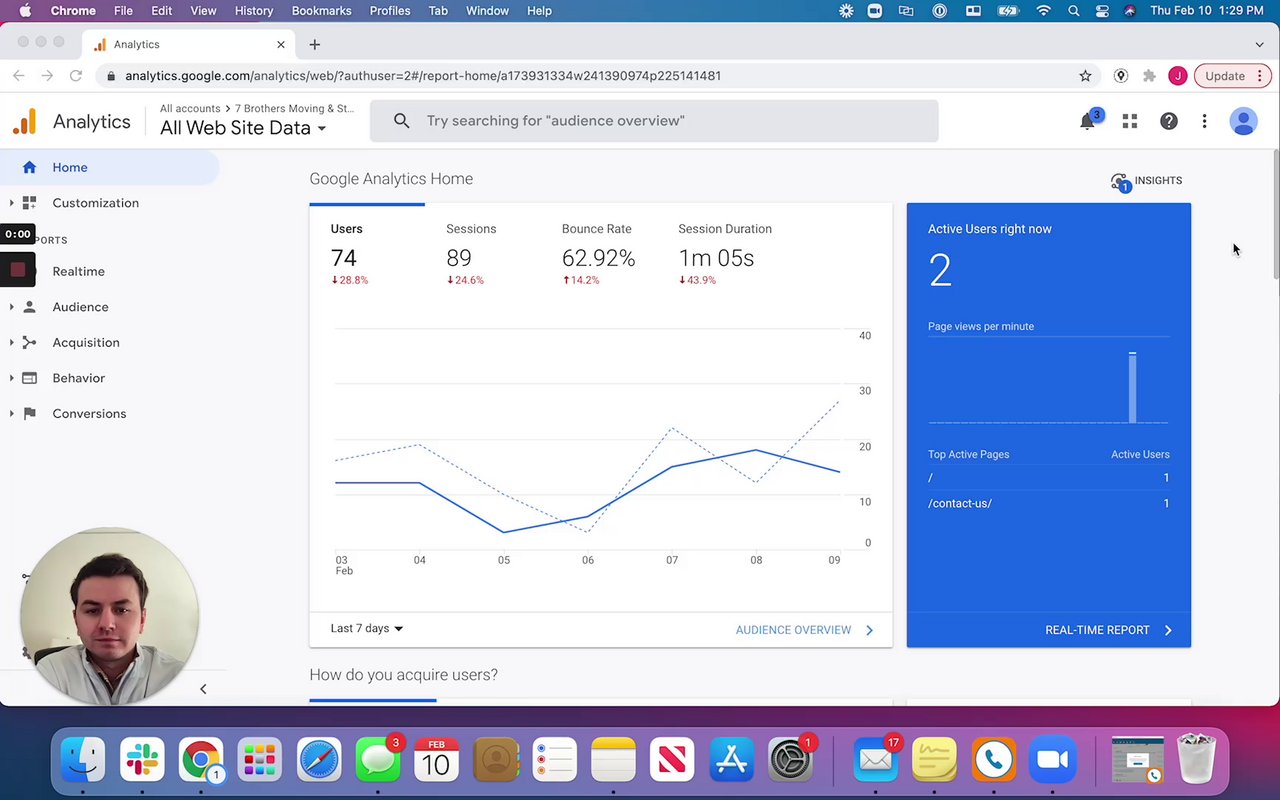Click the Conversions flag icon
This screenshot has height=800, width=1280.
[29, 413]
